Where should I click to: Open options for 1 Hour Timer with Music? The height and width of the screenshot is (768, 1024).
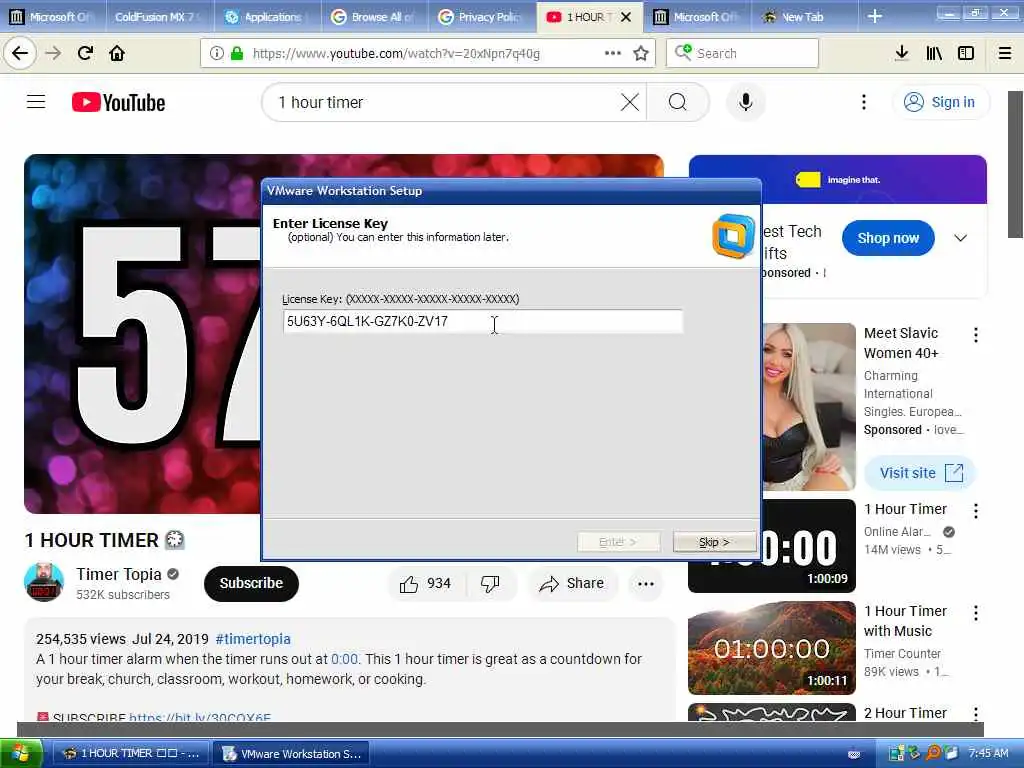tap(975, 613)
